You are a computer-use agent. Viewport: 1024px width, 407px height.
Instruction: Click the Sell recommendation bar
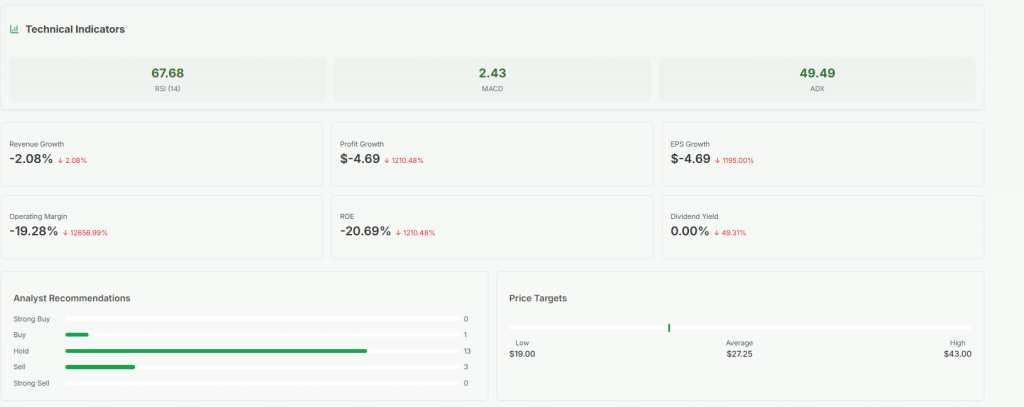(x=100, y=367)
